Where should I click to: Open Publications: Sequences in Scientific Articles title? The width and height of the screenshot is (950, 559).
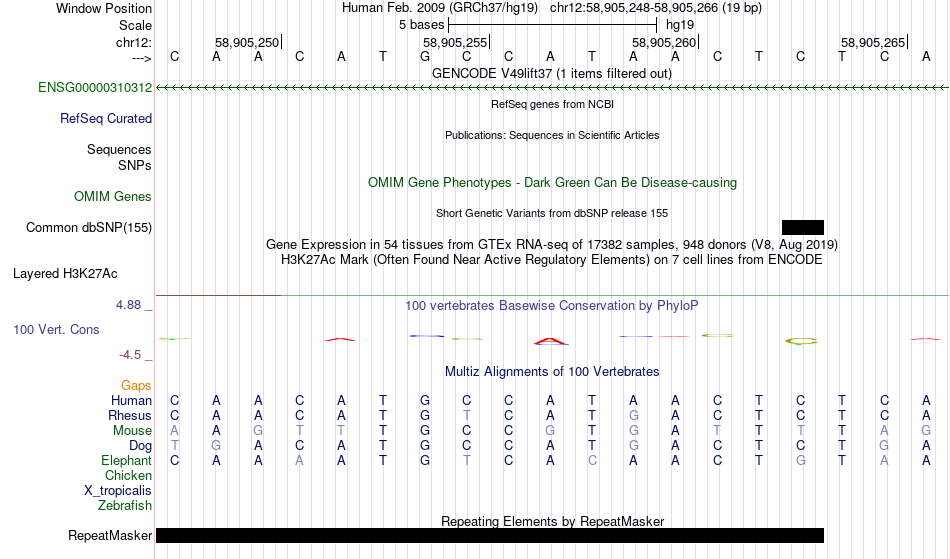point(552,135)
